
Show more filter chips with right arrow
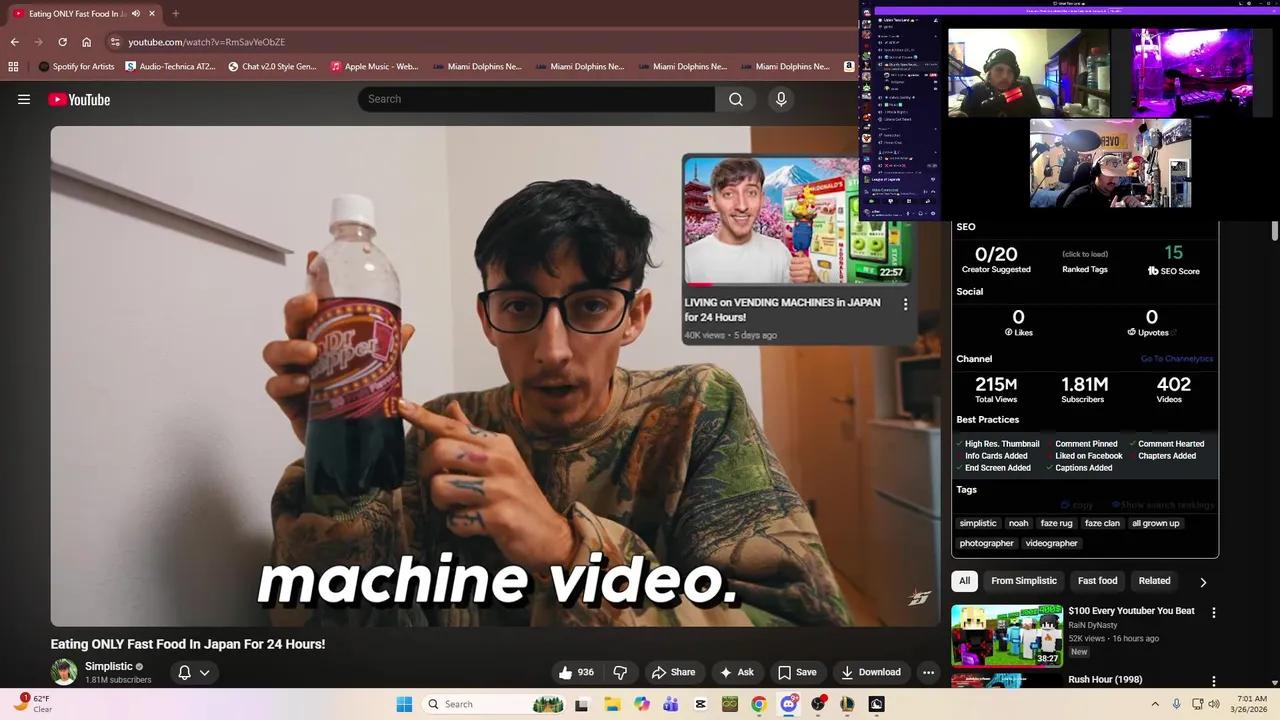[1203, 582]
